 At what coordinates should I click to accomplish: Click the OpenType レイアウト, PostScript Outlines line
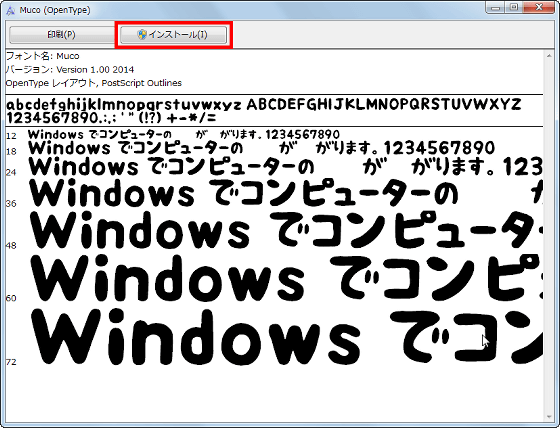pyautogui.click(x=94, y=83)
